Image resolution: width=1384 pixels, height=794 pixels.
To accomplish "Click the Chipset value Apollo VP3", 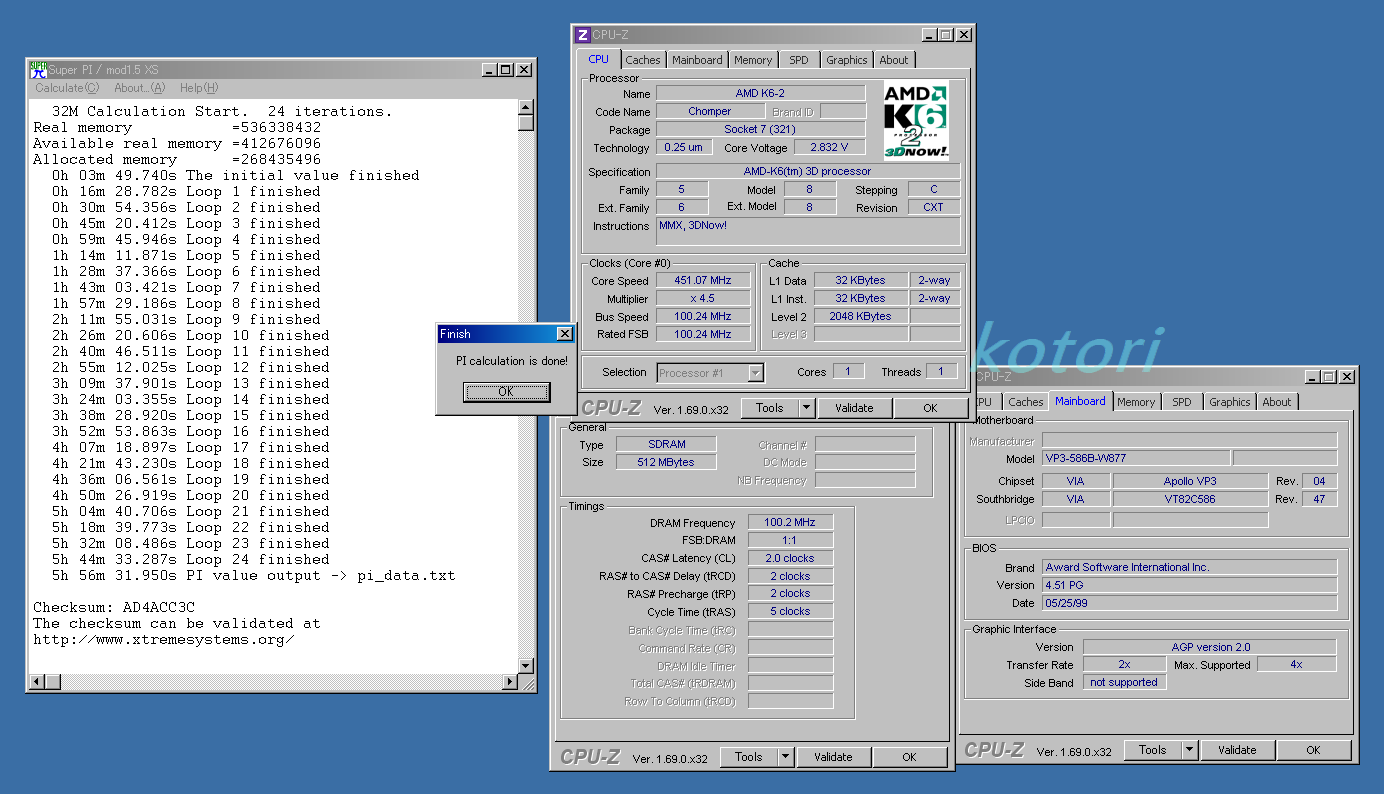I will coord(1190,481).
